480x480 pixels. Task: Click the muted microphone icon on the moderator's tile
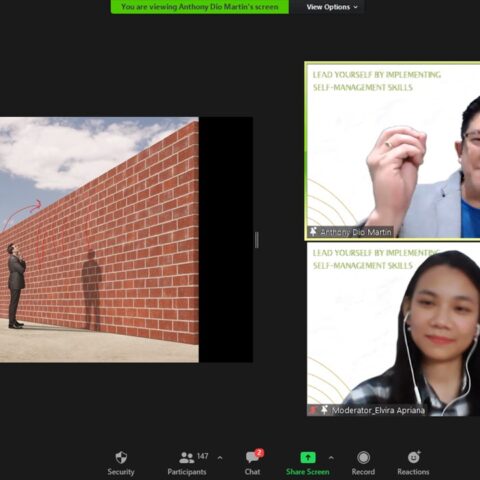coord(312,410)
